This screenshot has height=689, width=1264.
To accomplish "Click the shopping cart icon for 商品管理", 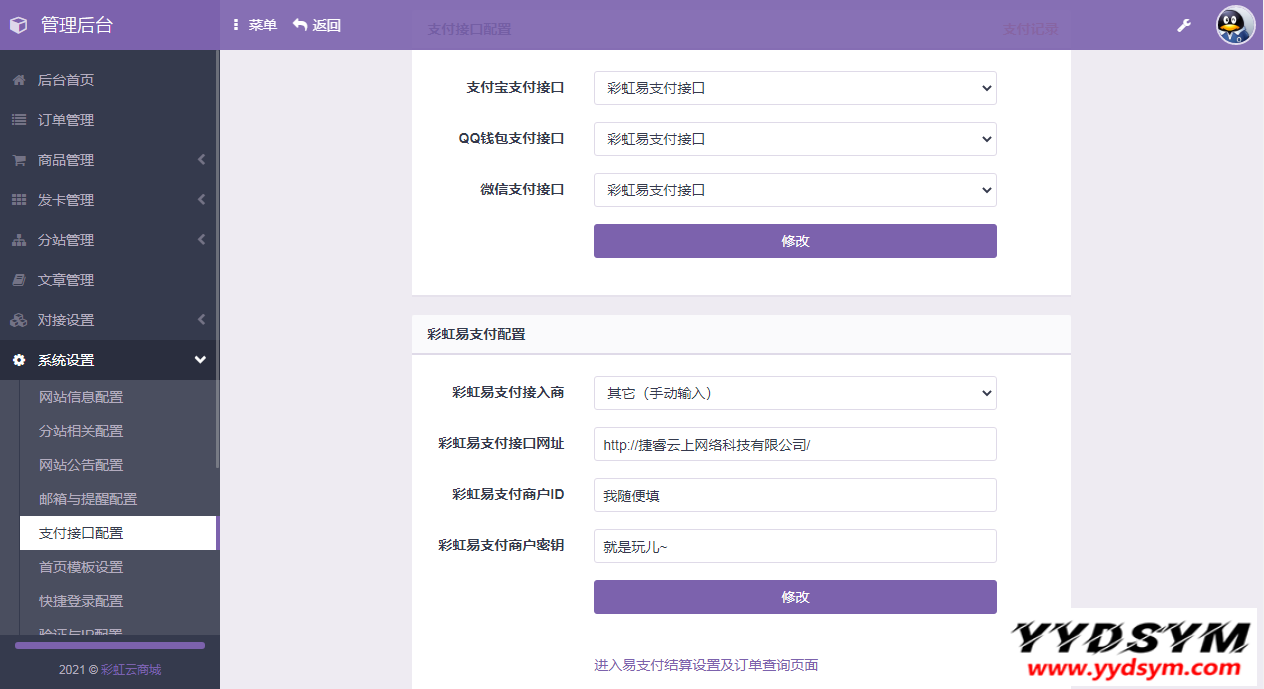I will coord(18,160).
